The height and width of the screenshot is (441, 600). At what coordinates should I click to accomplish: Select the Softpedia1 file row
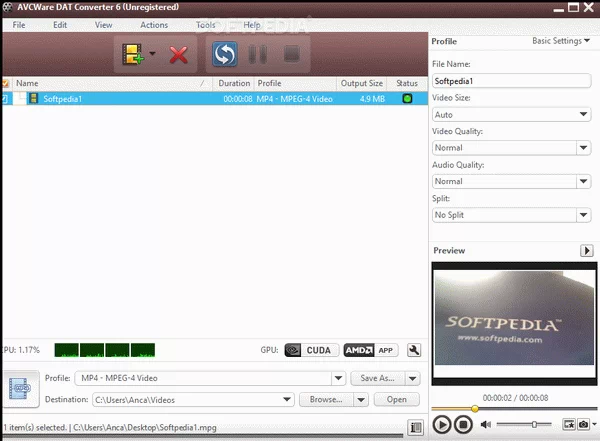[x=215, y=99]
